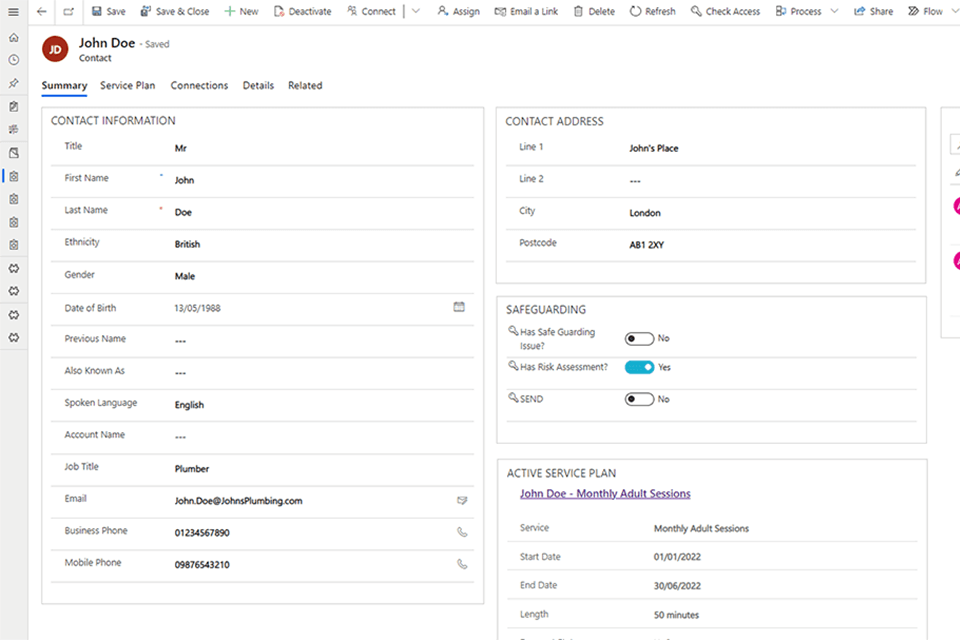The width and height of the screenshot is (960, 640).
Task: Turn off the Has Risk Assessment toggle
Action: pyautogui.click(x=639, y=367)
